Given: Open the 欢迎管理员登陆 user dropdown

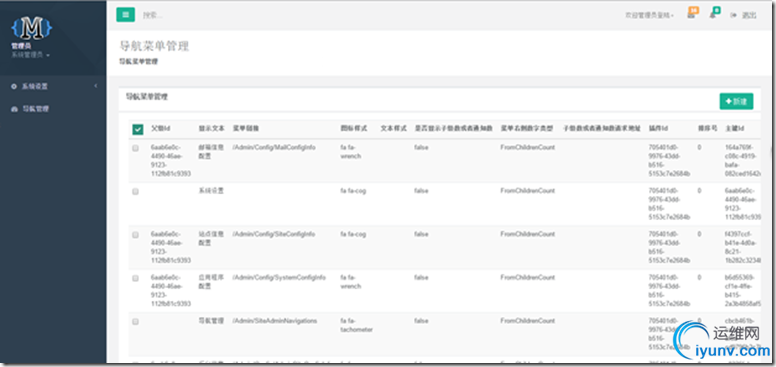Looking at the screenshot, I should pos(649,15).
